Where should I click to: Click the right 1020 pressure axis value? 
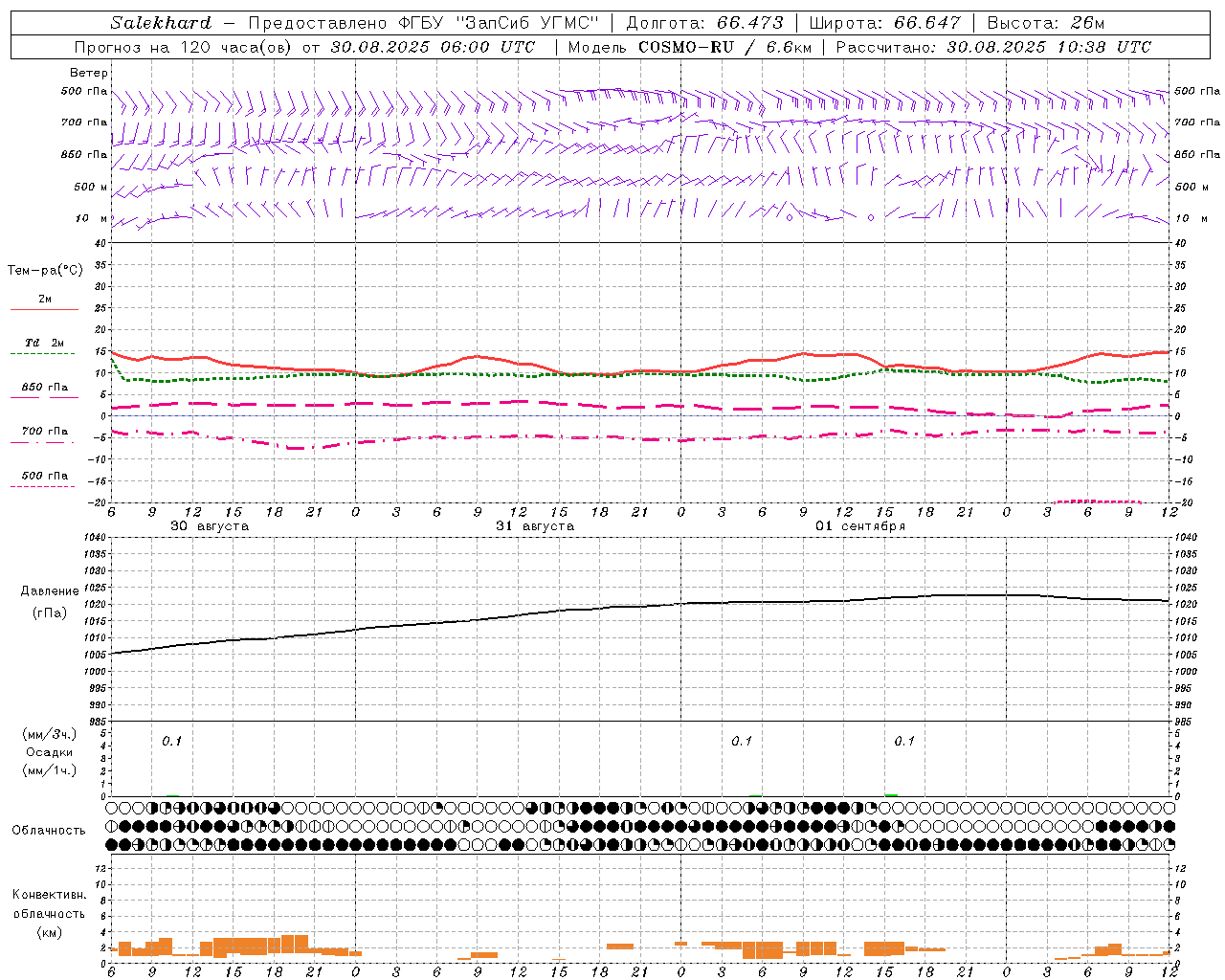pyautogui.click(x=1185, y=605)
